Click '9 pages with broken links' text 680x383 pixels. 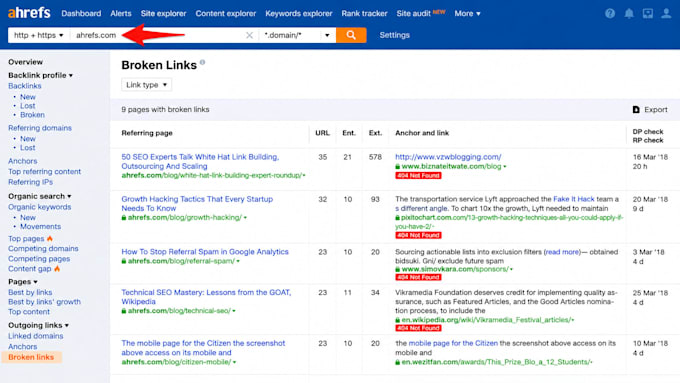(165, 109)
